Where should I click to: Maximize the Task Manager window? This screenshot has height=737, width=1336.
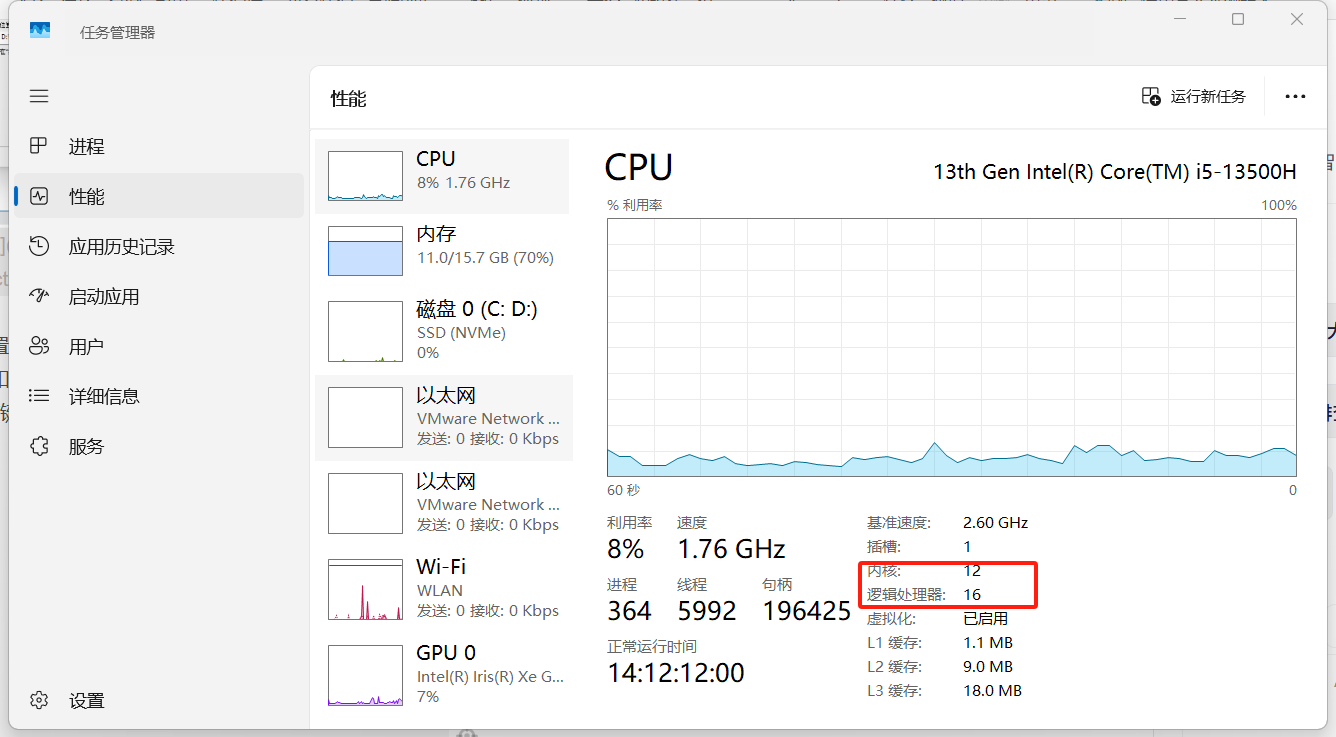[x=1238, y=19]
